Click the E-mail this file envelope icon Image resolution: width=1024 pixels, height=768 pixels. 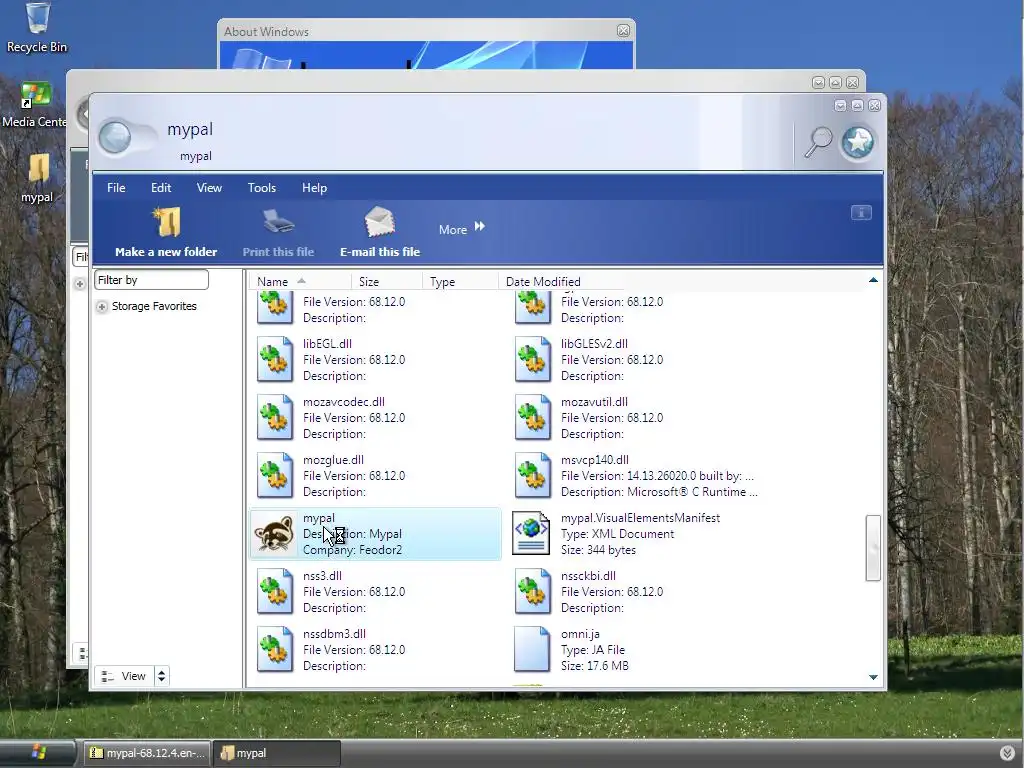[x=379, y=222]
